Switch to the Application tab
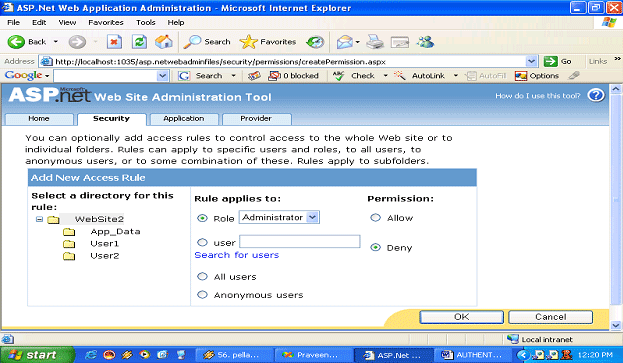The image size is (623, 363). [x=184, y=119]
